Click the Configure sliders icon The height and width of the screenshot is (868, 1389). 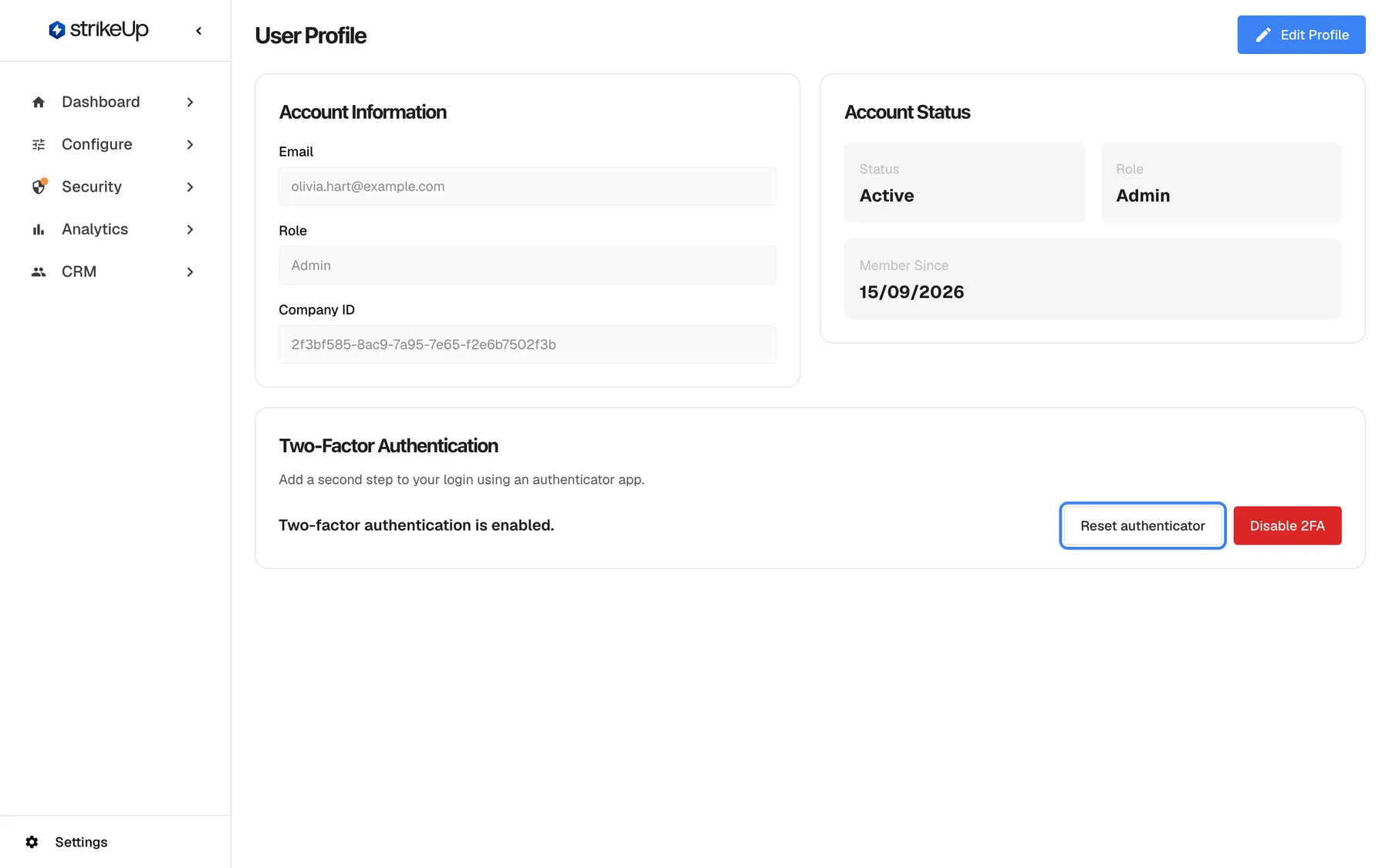click(39, 144)
